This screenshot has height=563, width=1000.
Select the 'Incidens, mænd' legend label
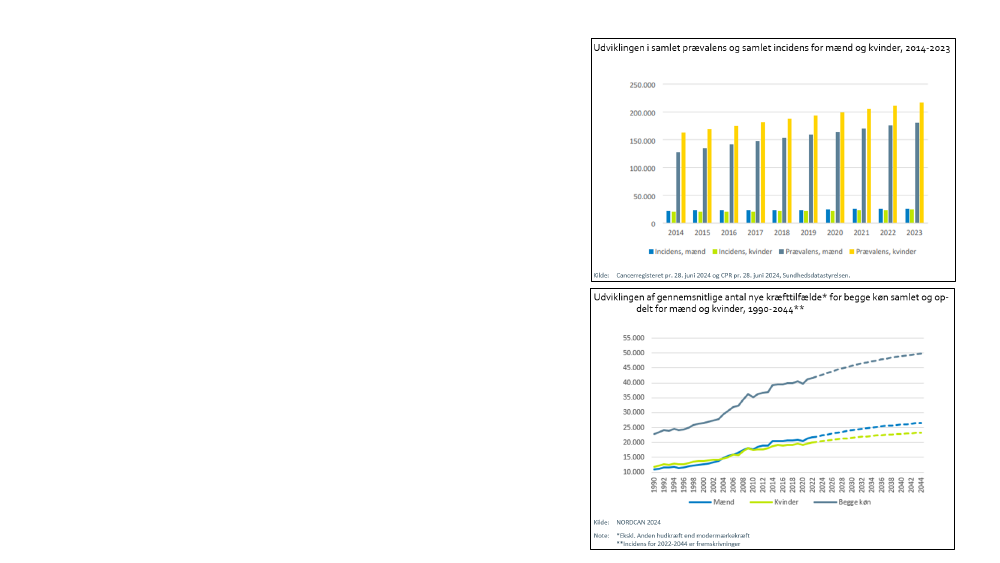click(680, 252)
